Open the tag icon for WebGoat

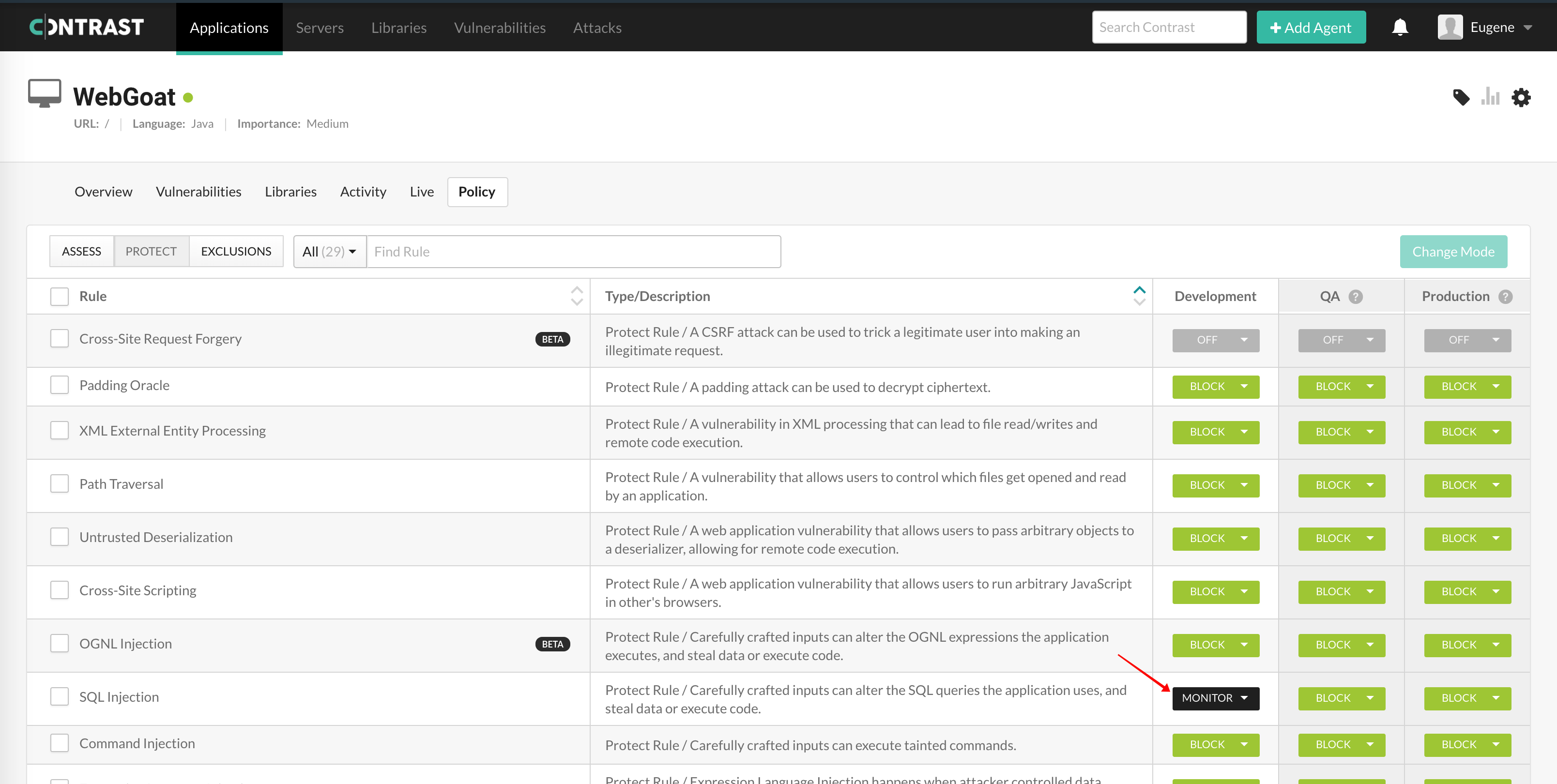tap(1461, 97)
